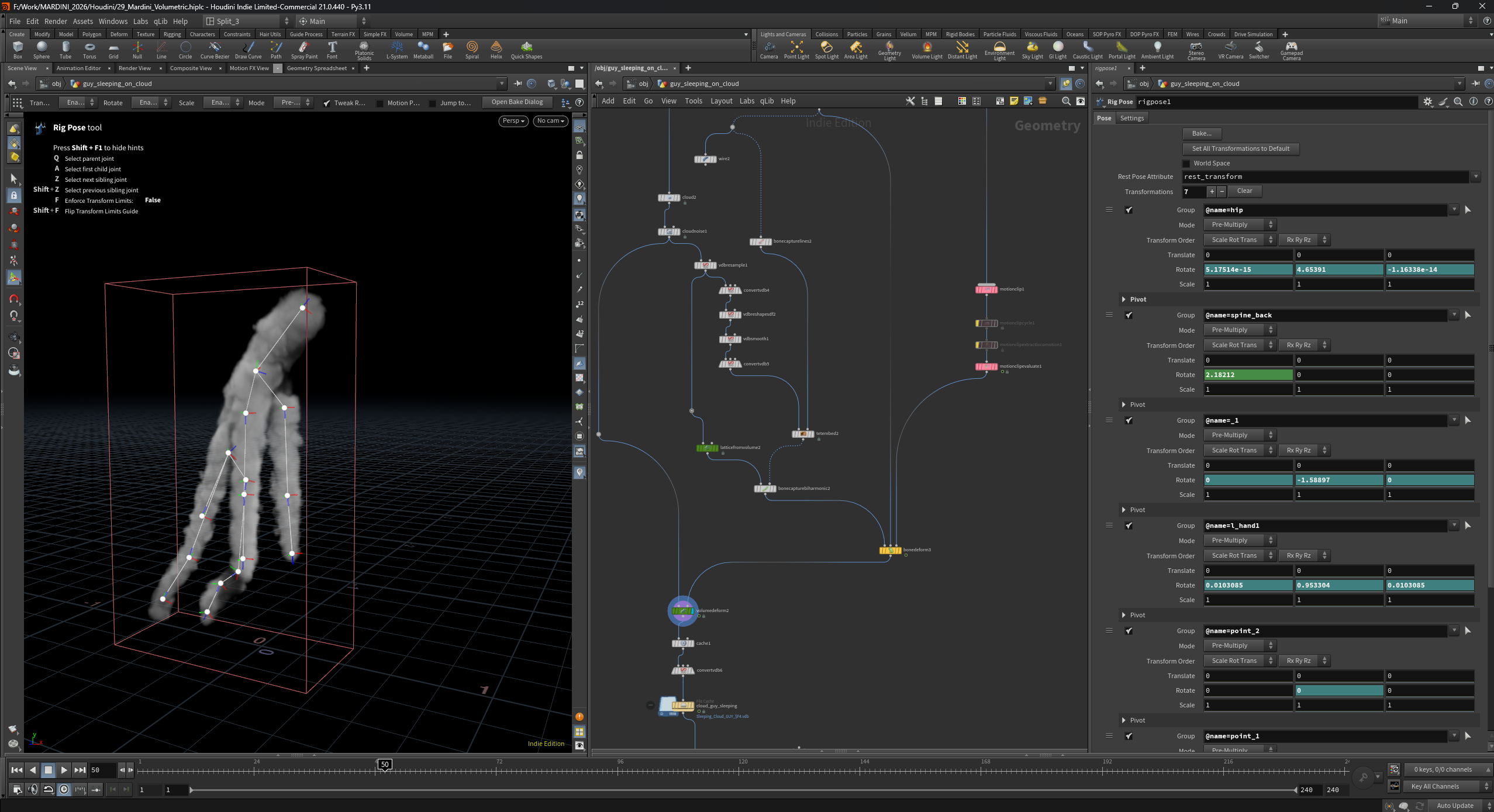Enable the Motion P... checkbox
The image size is (1494, 812).
pyautogui.click(x=379, y=103)
